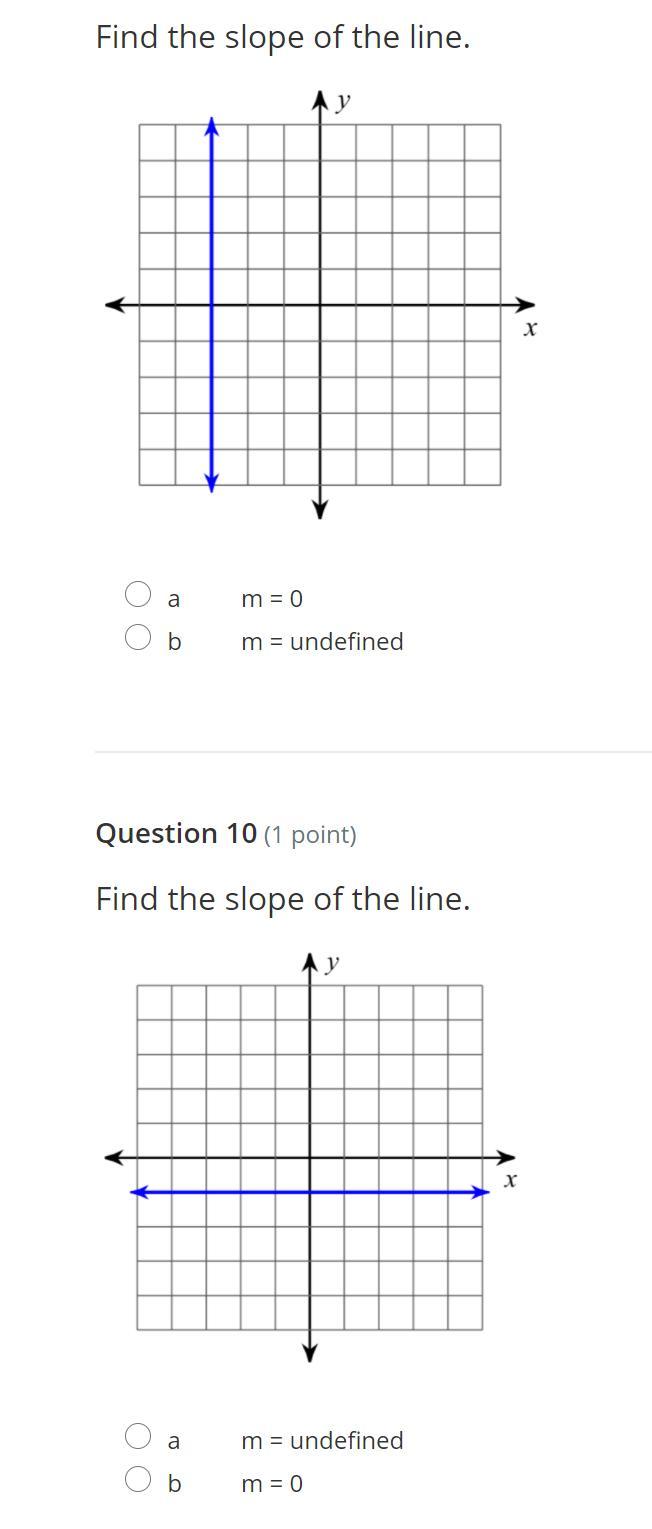
Task: Click 'm = undefined' text in Question 10
Action: coord(322,1441)
